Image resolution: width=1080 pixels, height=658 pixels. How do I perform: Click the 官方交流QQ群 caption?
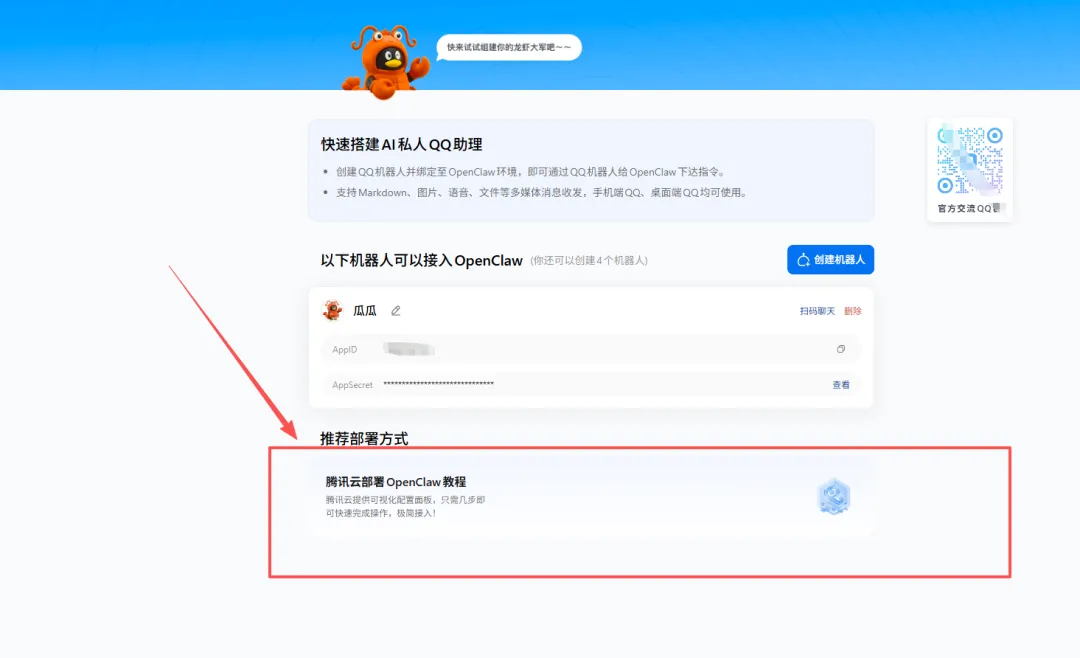[x=969, y=208]
